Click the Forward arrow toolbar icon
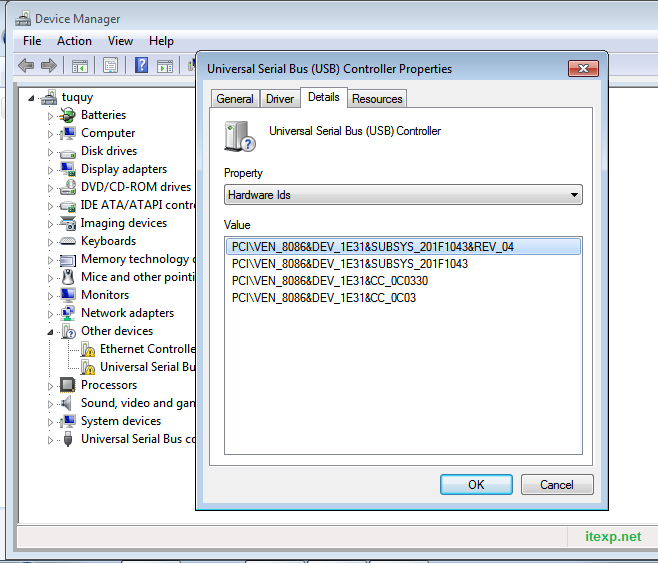The image size is (658, 563). pos(49,65)
